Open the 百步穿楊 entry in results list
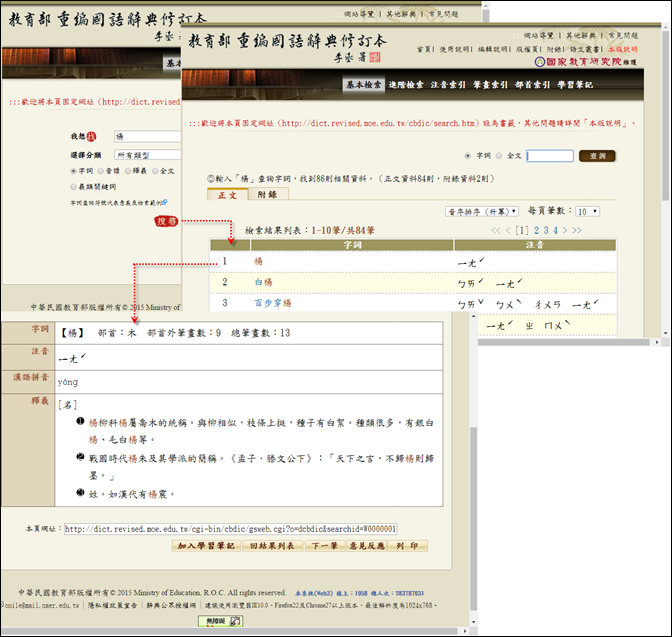672x637 pixels. 273,303
